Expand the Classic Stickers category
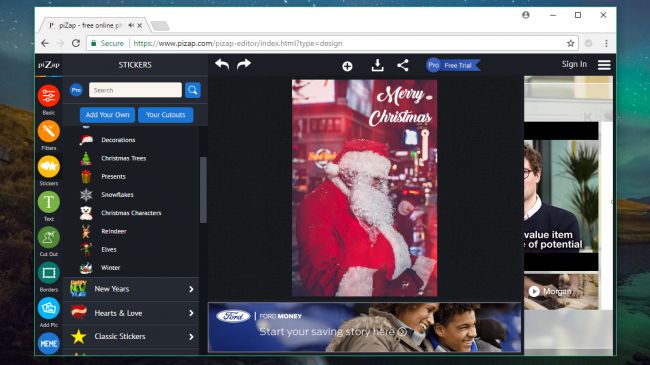 pos(131,336)
